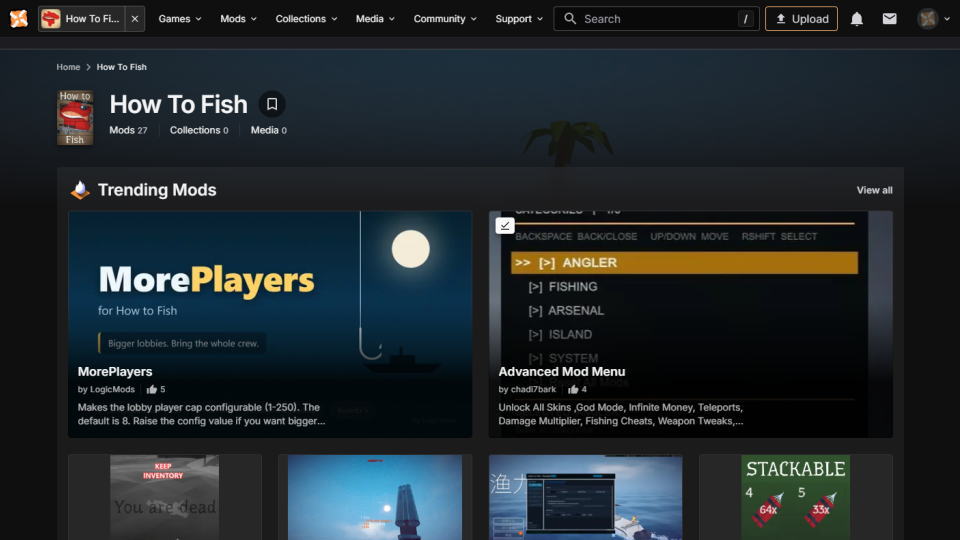Click the How To Fish game cover
Image resolution: width=960 pixels, height=540 pixels.
pyautogui.click(x=75, y=118)
